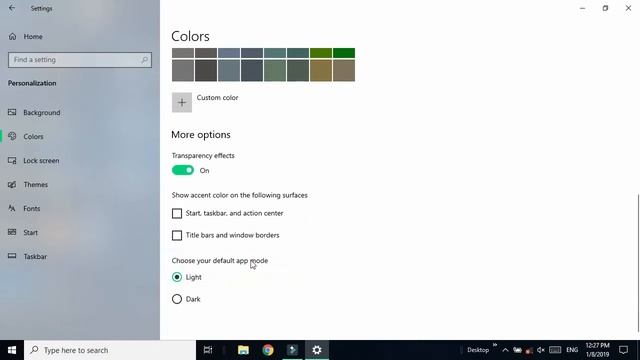Click the More options heading

tap(201, 135)
